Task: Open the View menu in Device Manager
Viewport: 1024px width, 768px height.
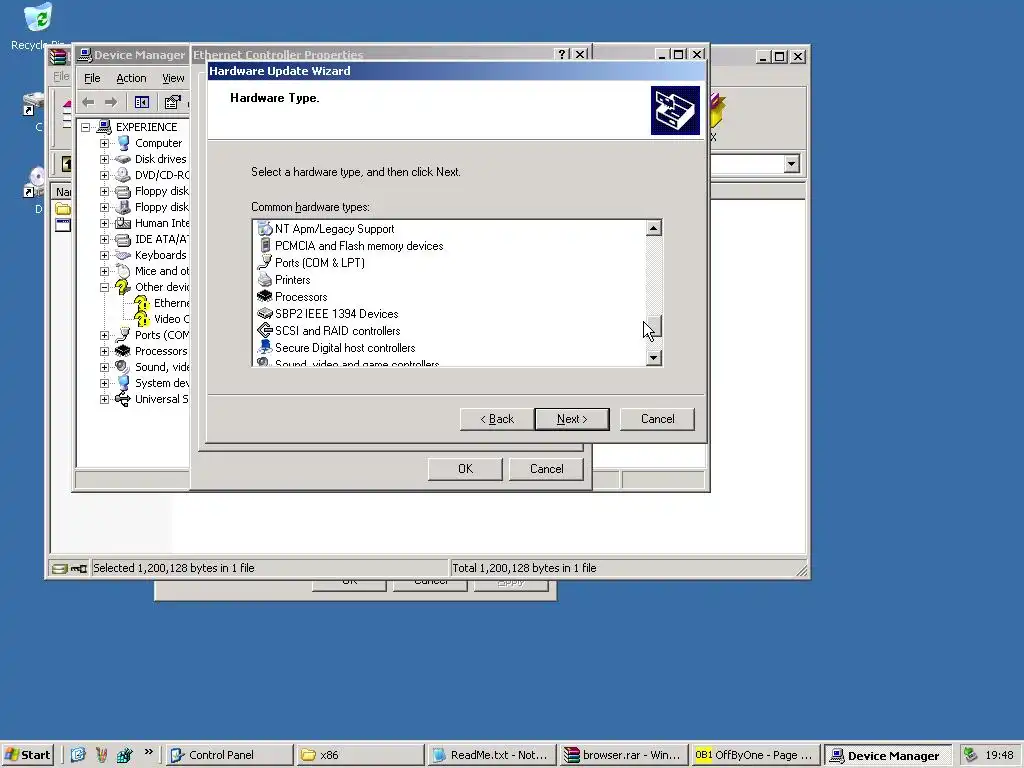Action: 173,78
